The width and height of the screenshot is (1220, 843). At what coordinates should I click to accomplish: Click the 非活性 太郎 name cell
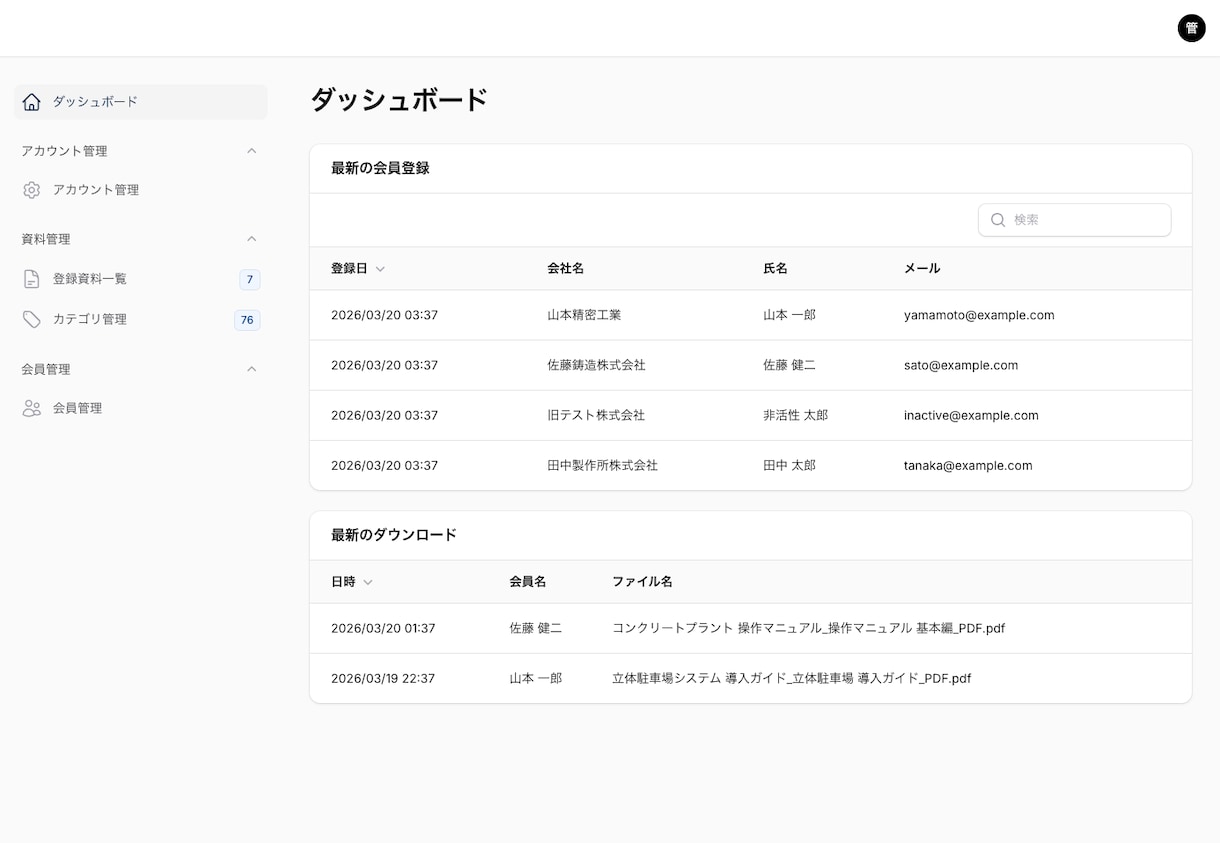tap(795, 415)
